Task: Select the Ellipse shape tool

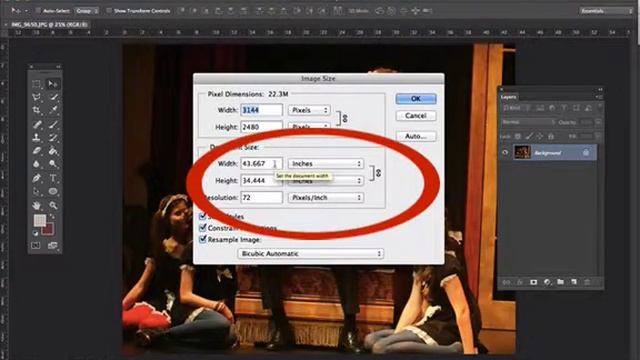Action: coord(53,191)
